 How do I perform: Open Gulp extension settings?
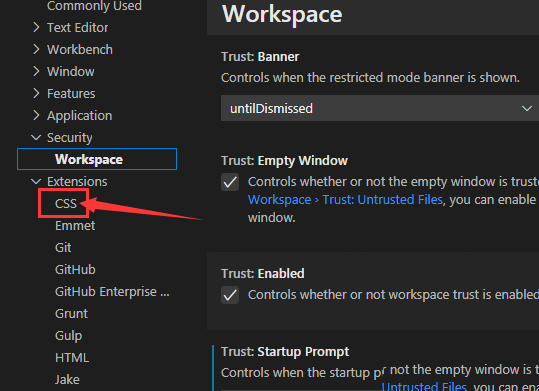coord(68,336)
